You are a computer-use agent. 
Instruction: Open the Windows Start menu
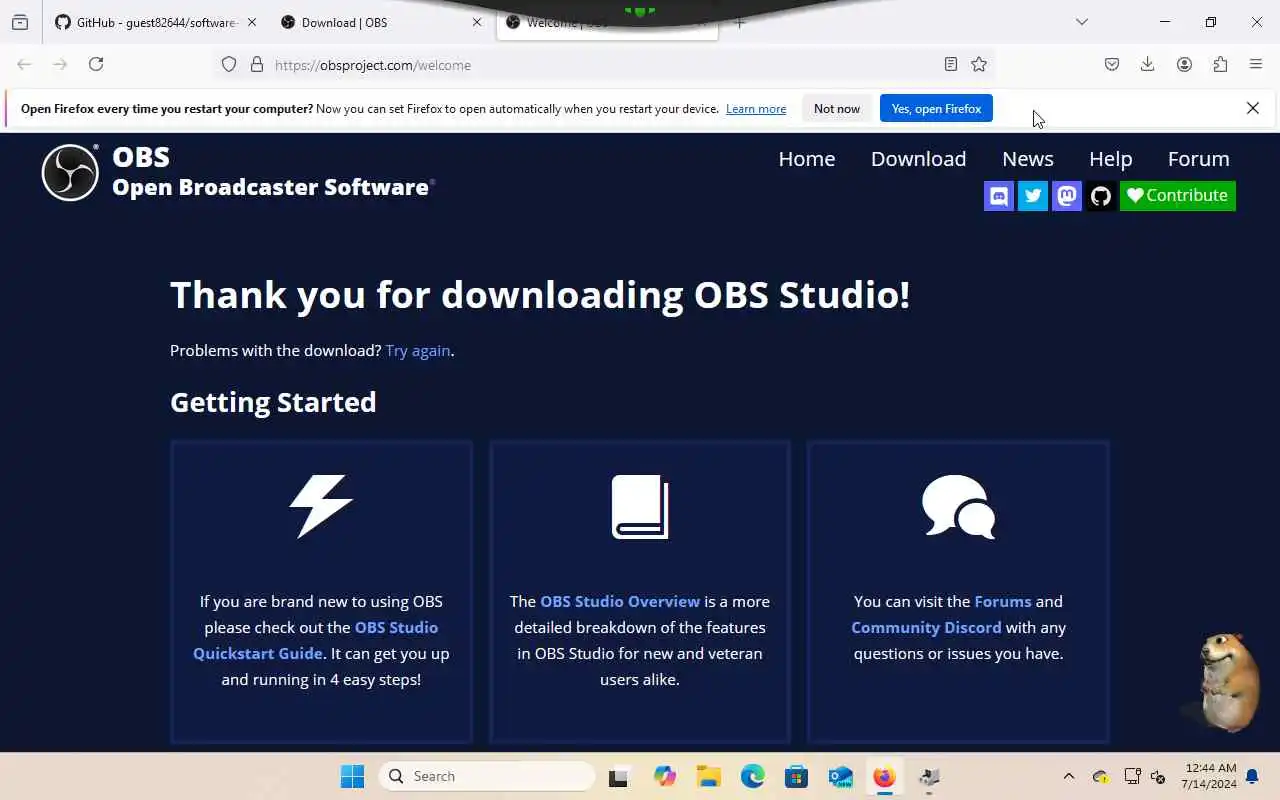tap(353, 776)
